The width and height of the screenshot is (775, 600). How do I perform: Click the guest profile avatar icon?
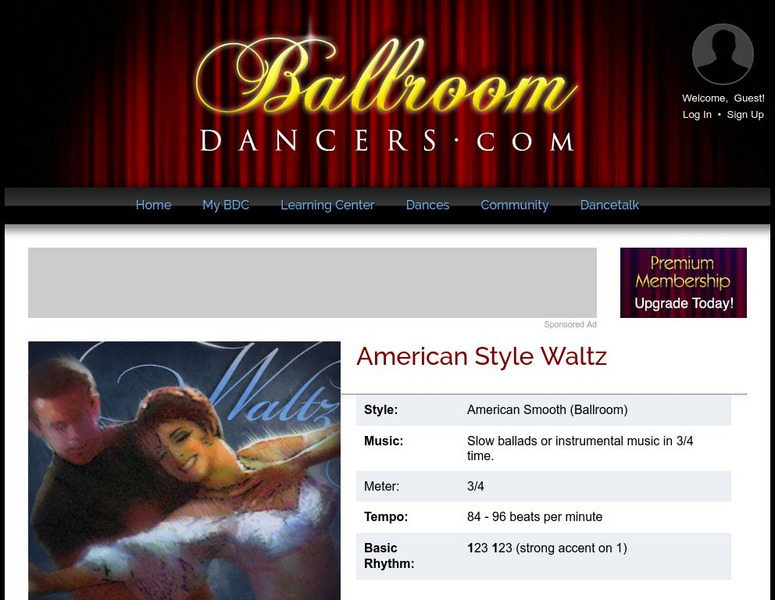click(723, 54)
